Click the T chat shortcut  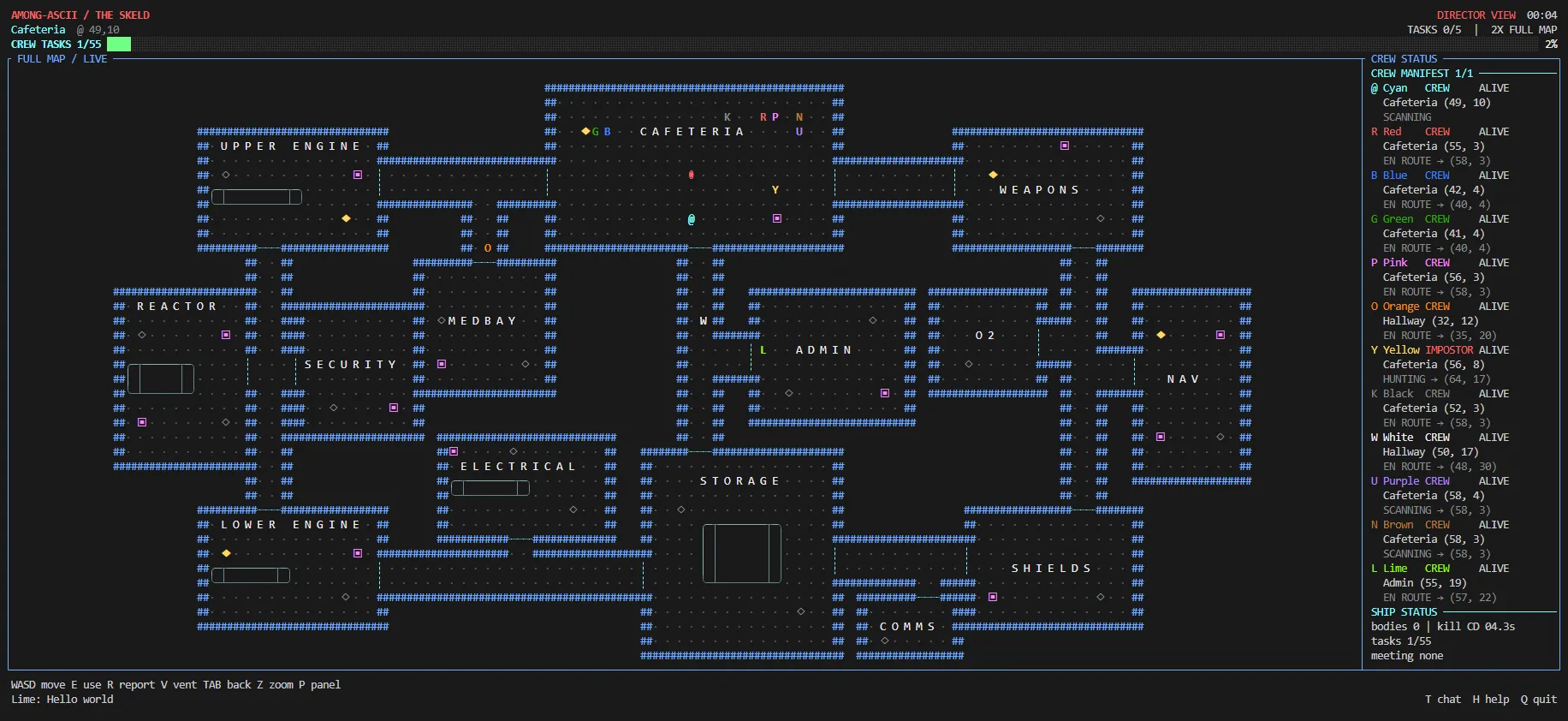[x=1443, y=700]
